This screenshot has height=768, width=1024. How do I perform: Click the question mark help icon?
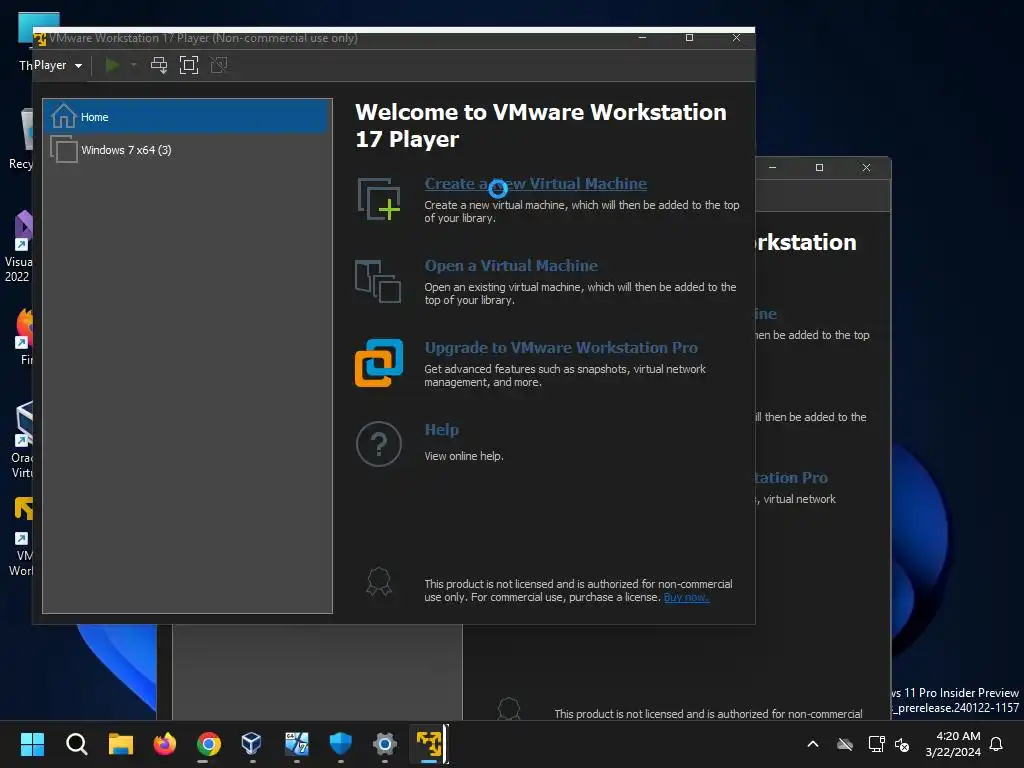(x=379, y=444)
